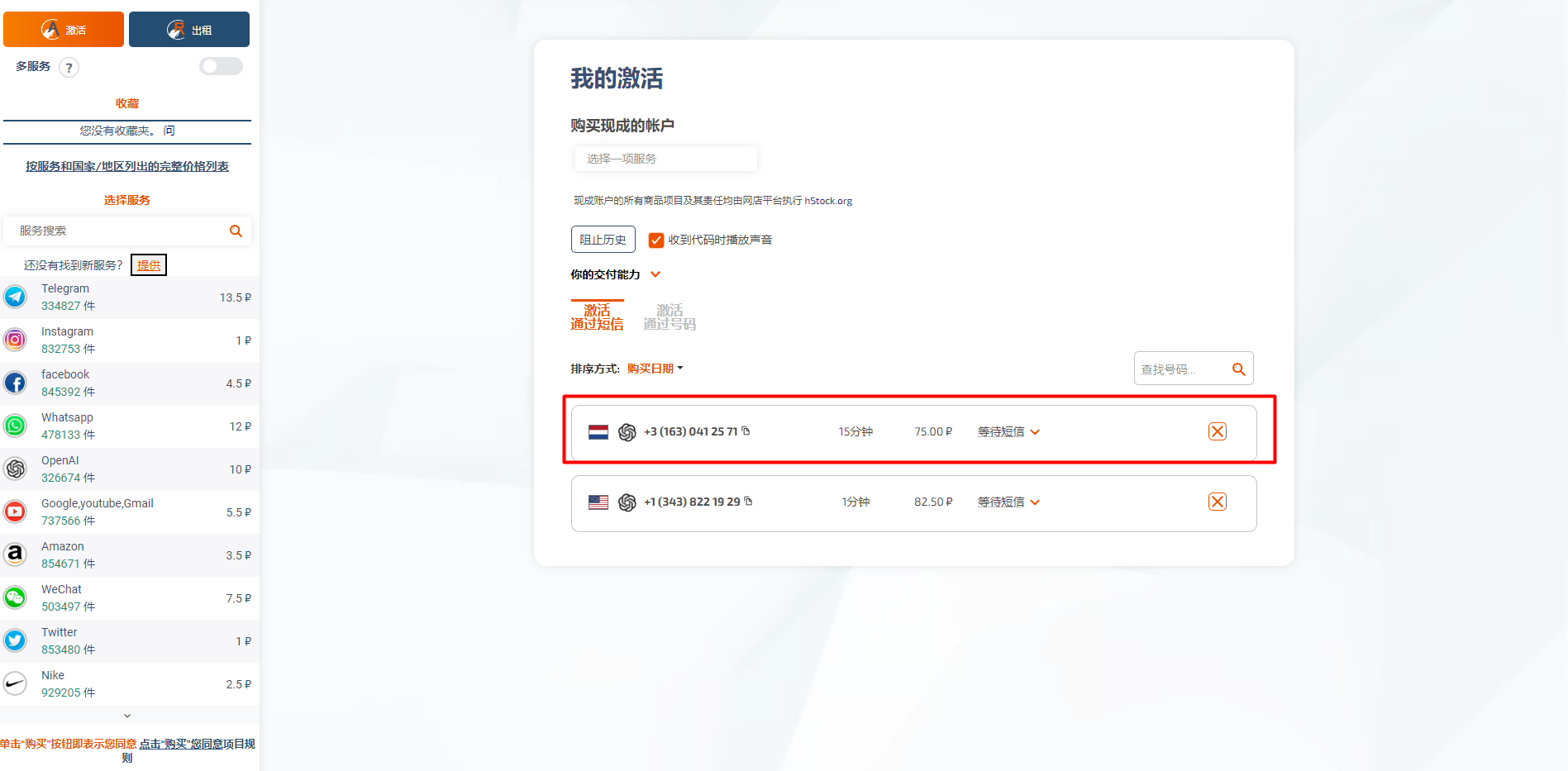The width and height of the screenshot is (1568, 771).
Task: Click the Whatsapp service icon
Action: tap(15, 426)
